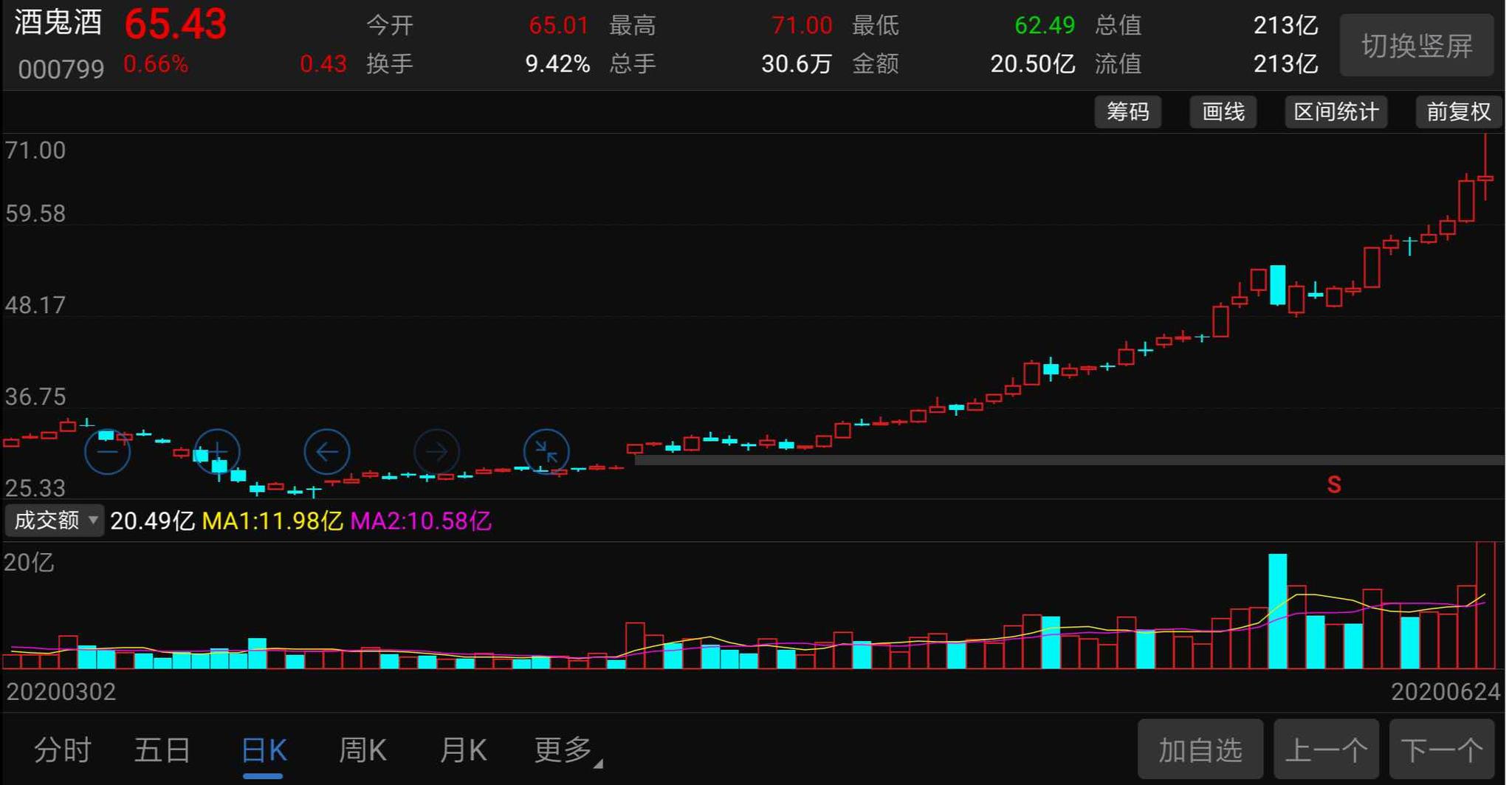Activate the 画线 drawing tool
This screenshot has width=1512, height=785.
[1223, 112]
